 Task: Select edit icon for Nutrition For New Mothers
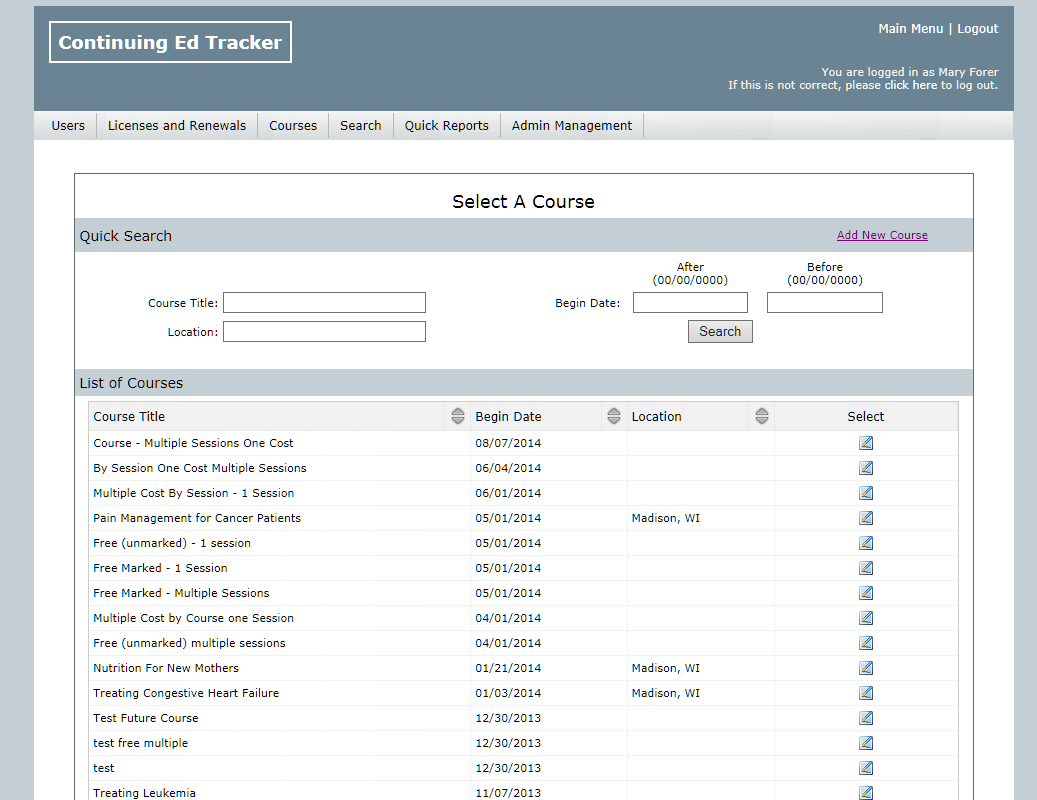tap(866, 668)
